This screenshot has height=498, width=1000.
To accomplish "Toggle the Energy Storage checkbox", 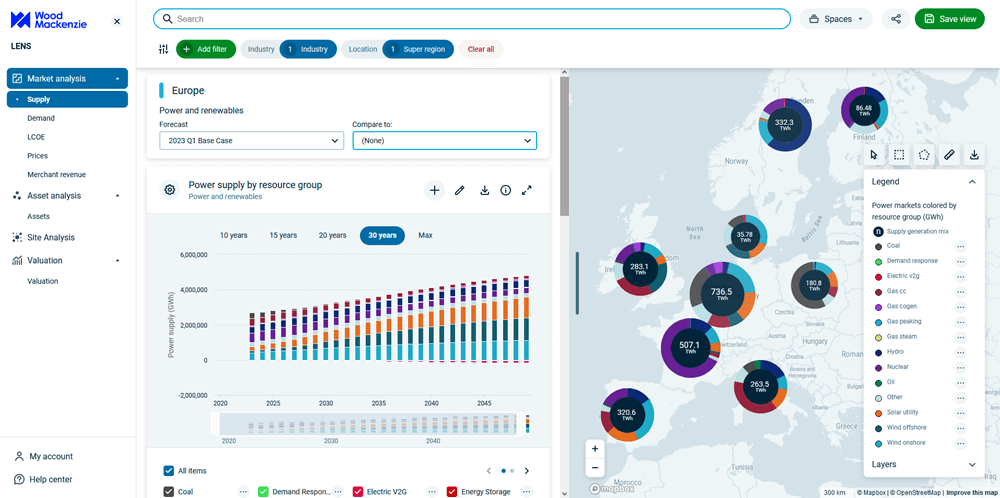I will click(x=452, y=492).
